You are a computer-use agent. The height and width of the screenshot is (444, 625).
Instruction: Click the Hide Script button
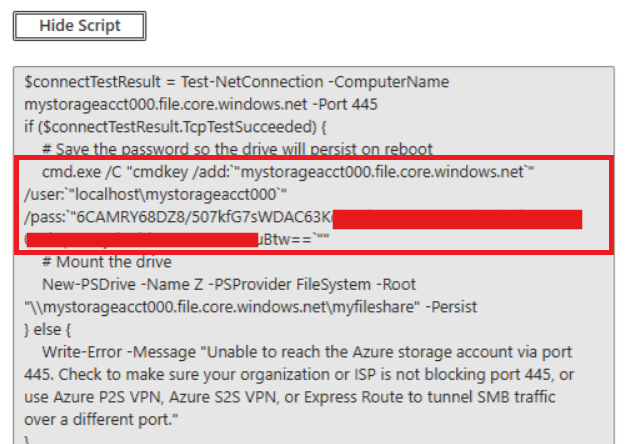pyautogui.click(x=79, y=26)
